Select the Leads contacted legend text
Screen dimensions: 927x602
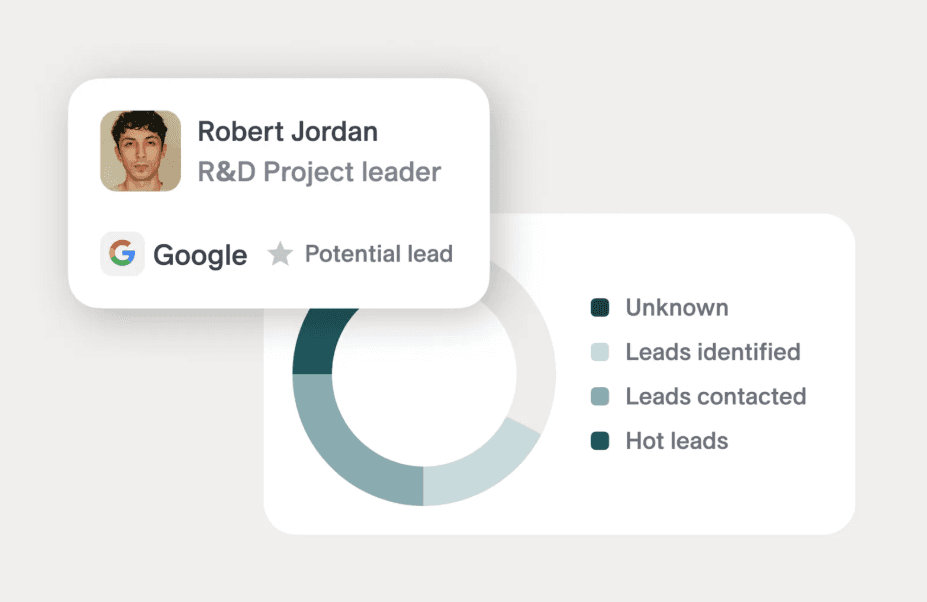tap(716, 396)
